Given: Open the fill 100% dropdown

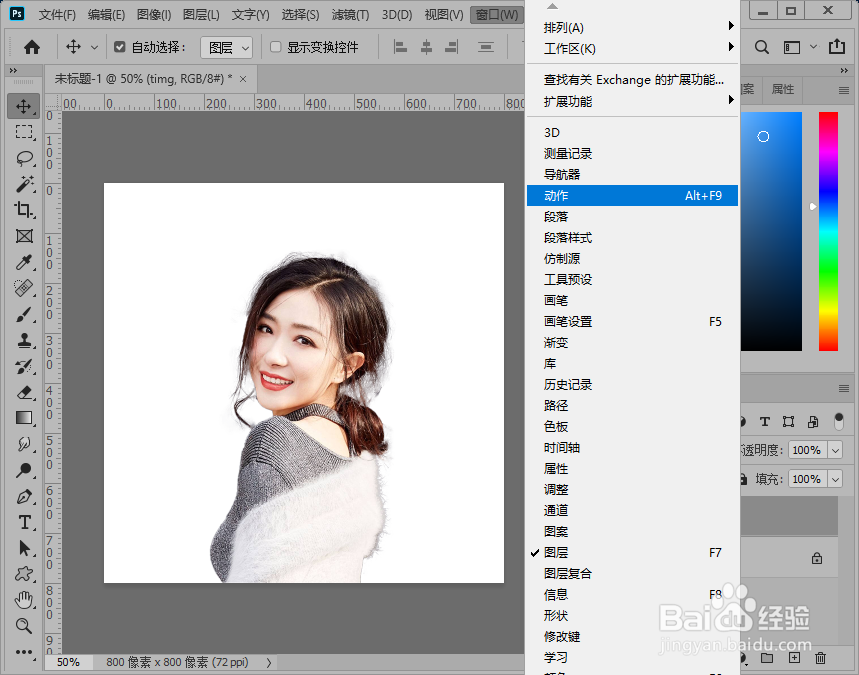Looking at the screenshot, I should (835, 479).
